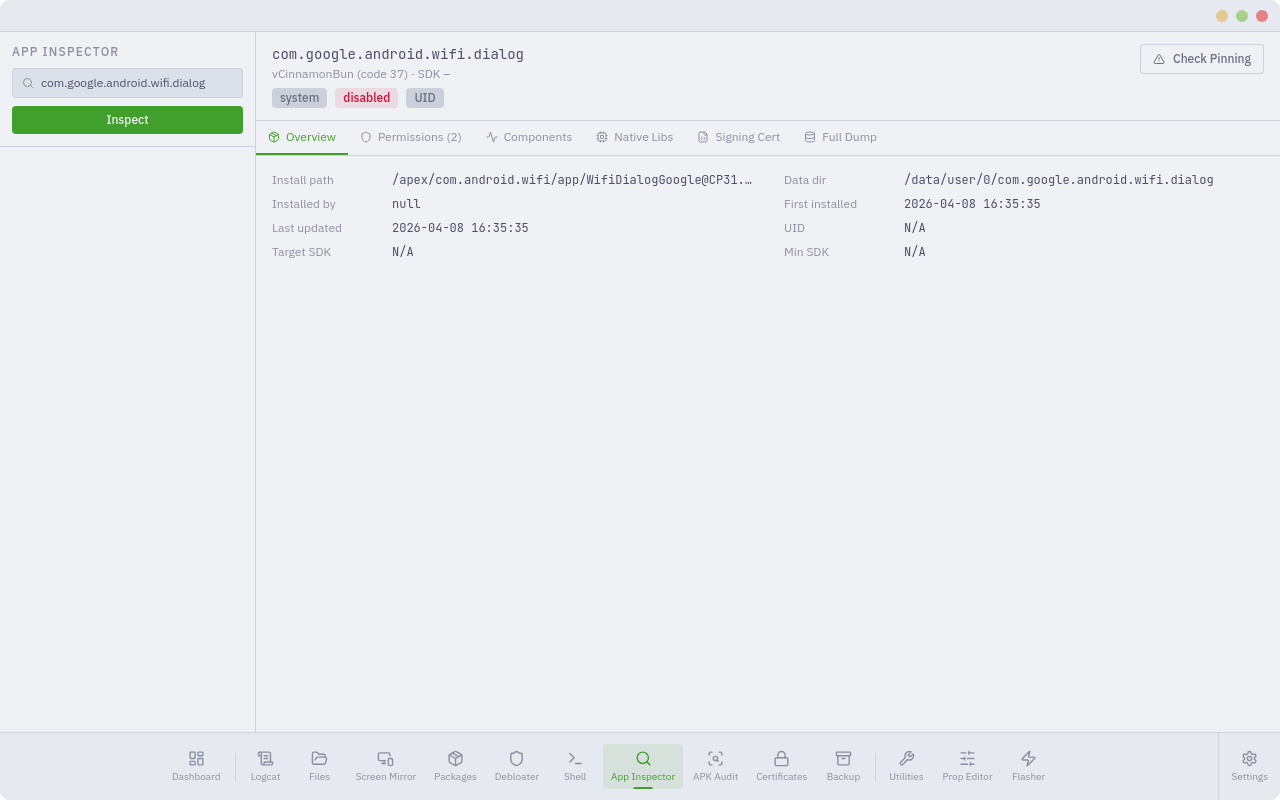This screenshot has width=1280, height=800.
Task: Open the Logcat viewer
Action: (x=265, y=766)
